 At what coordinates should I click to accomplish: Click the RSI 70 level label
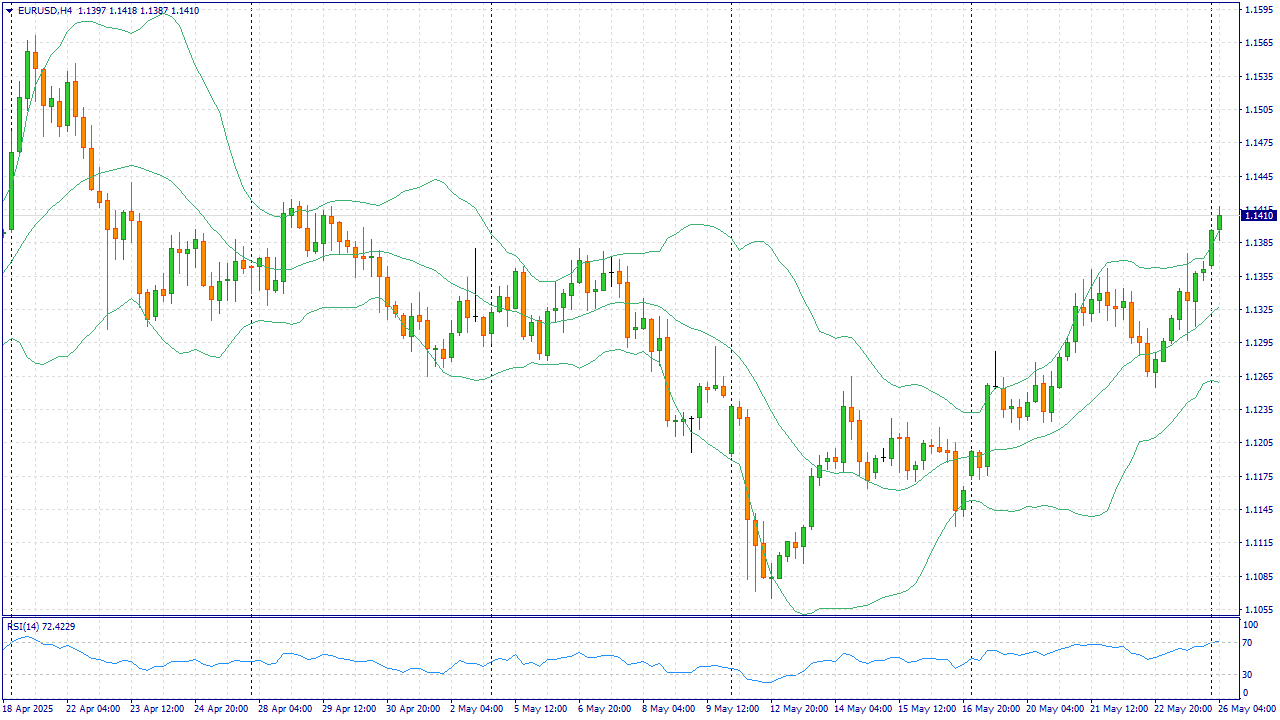pyautogui.click(x=1250, y=643)
